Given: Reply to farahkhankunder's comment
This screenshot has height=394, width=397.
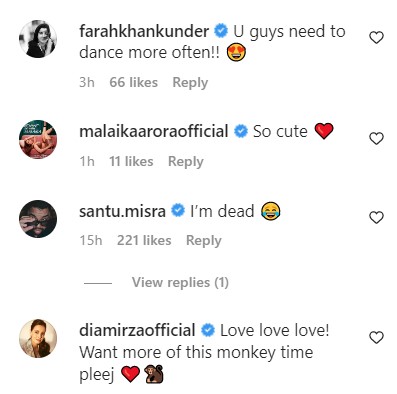Looking at the screenshot, I should 190,82.
